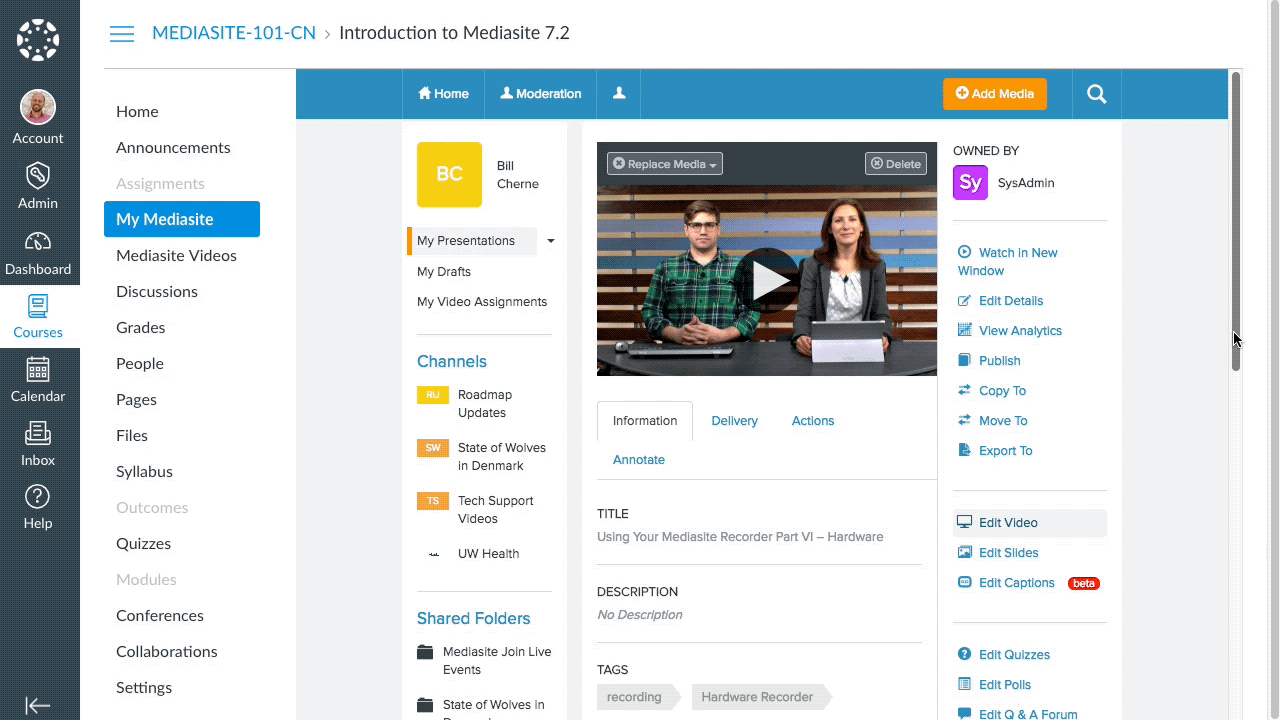Click the user profile icon in Mediasite bar
Image resolution: width=1280 pixels, height=720 pixels.
click(x=619, y=93)
